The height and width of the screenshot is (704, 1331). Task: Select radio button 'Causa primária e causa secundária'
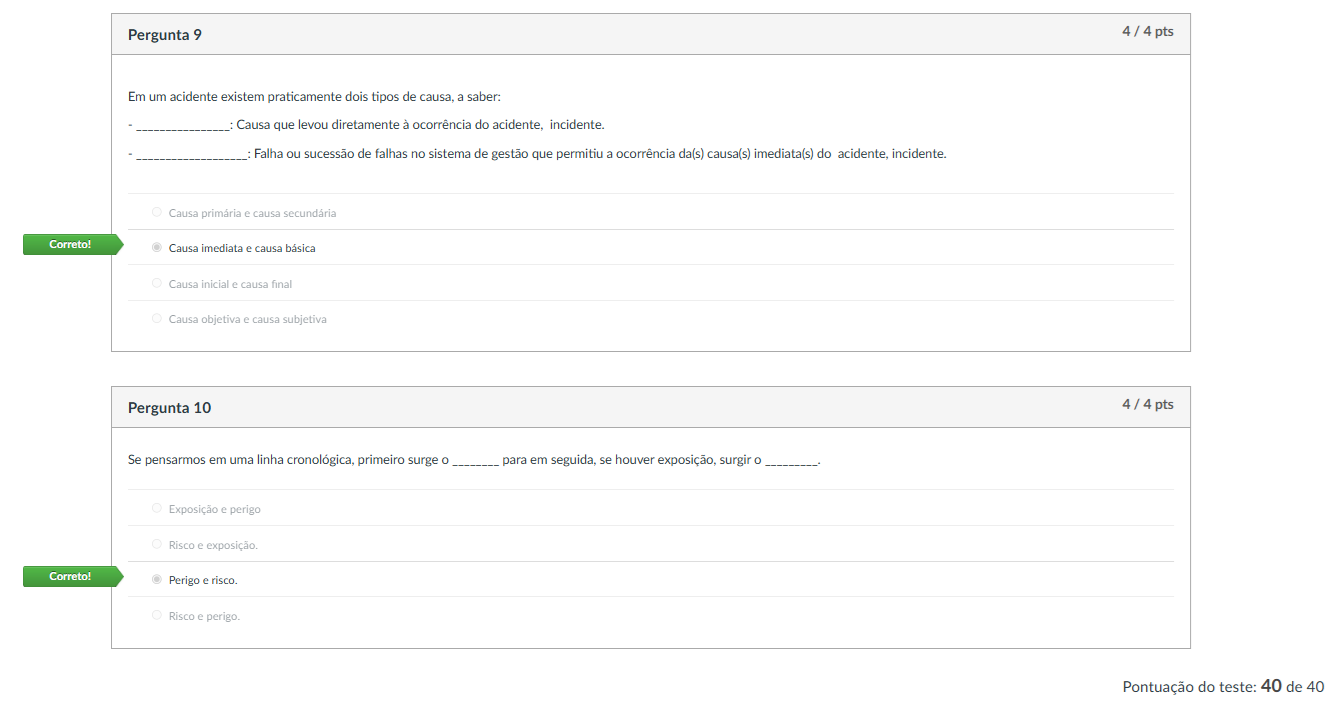(x=157, y=212)
